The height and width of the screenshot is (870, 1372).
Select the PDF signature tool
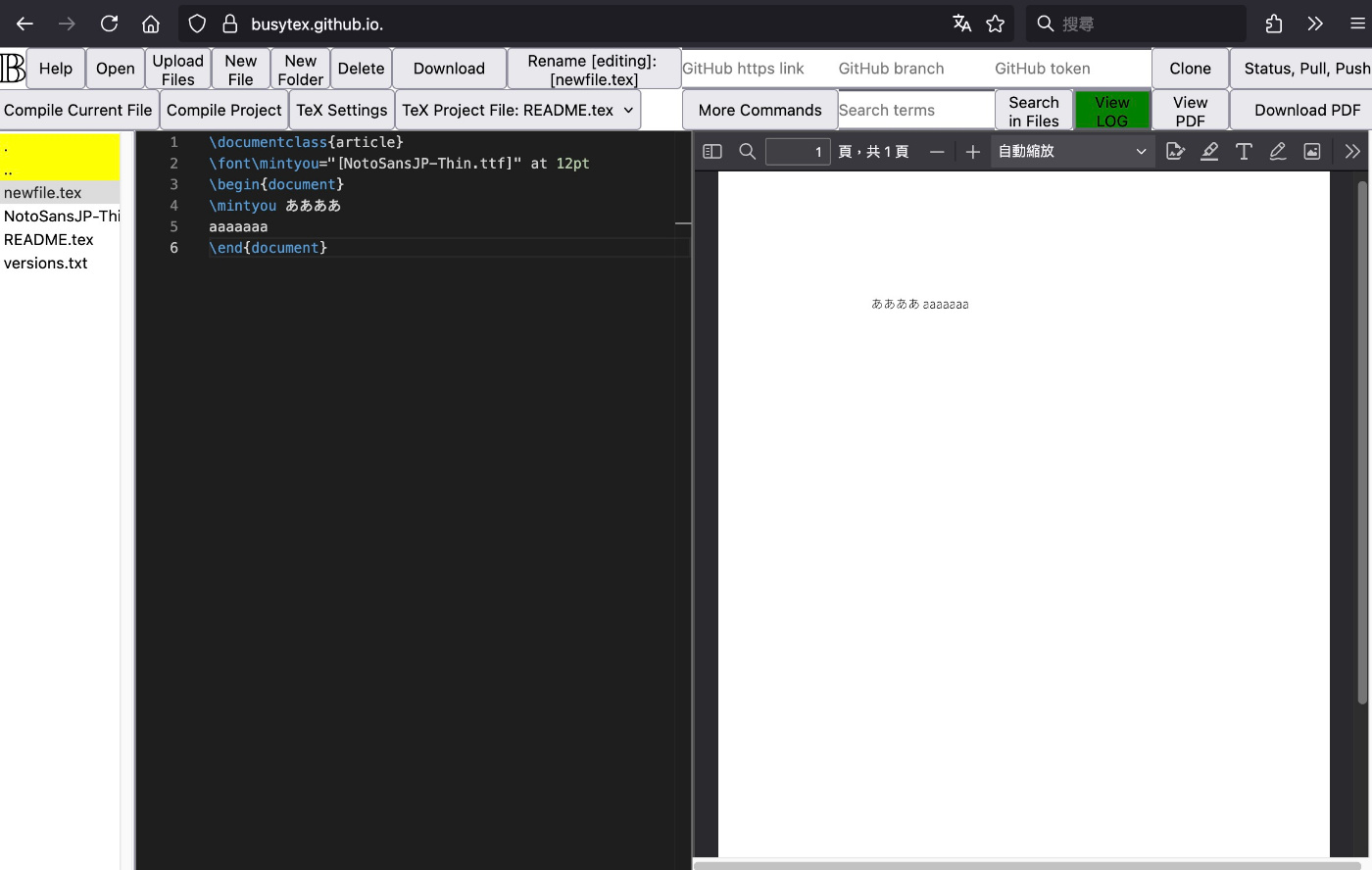click(x=1175, y=151)
